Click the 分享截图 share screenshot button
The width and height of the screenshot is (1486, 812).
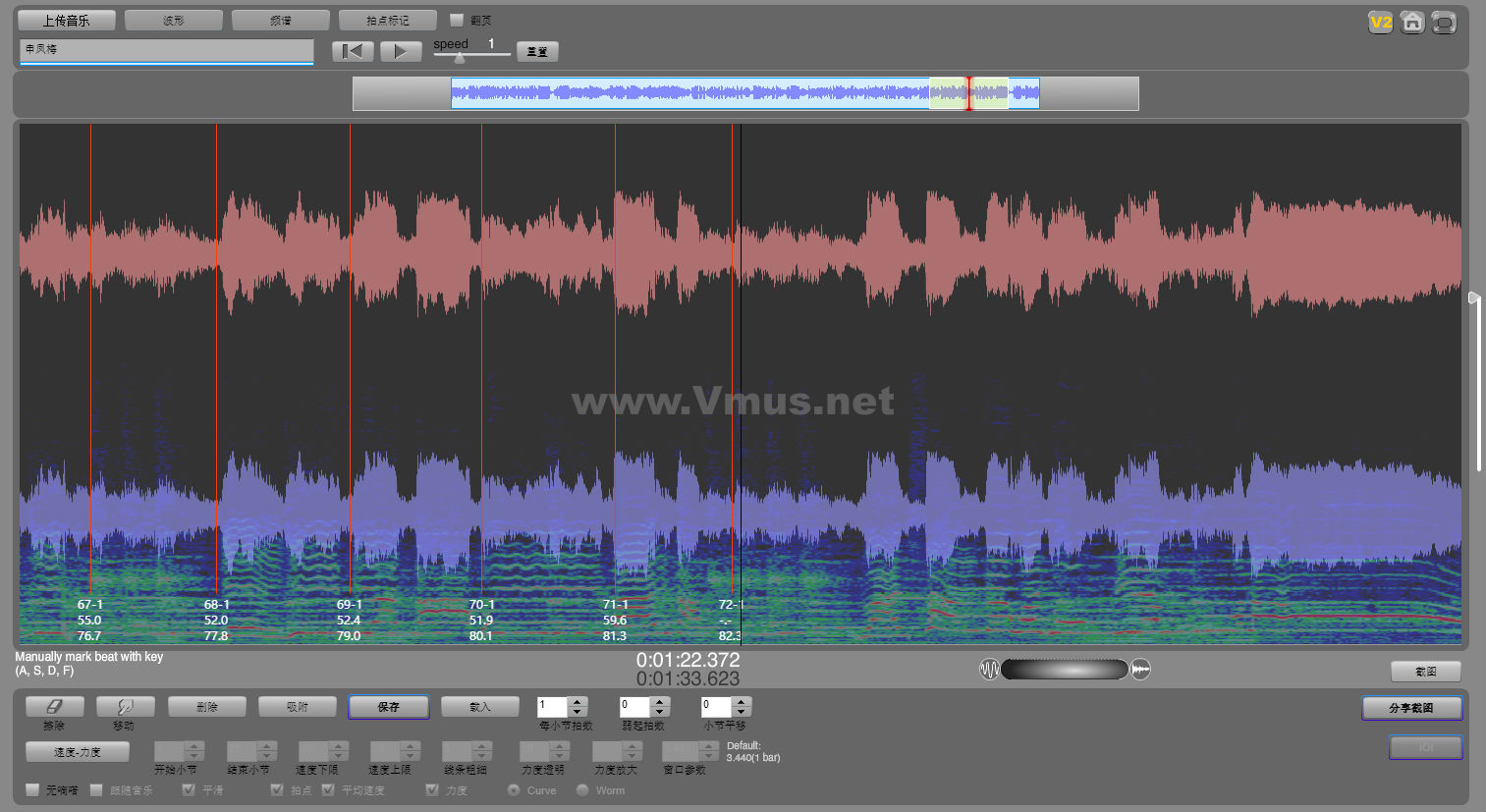(1411, 708)
